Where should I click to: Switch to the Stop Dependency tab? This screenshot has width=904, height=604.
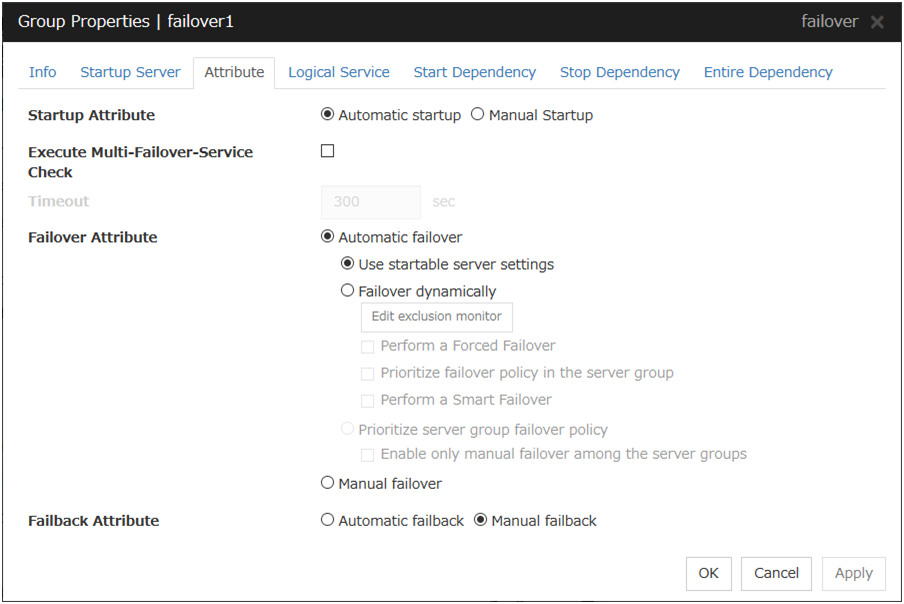[619, 72]
